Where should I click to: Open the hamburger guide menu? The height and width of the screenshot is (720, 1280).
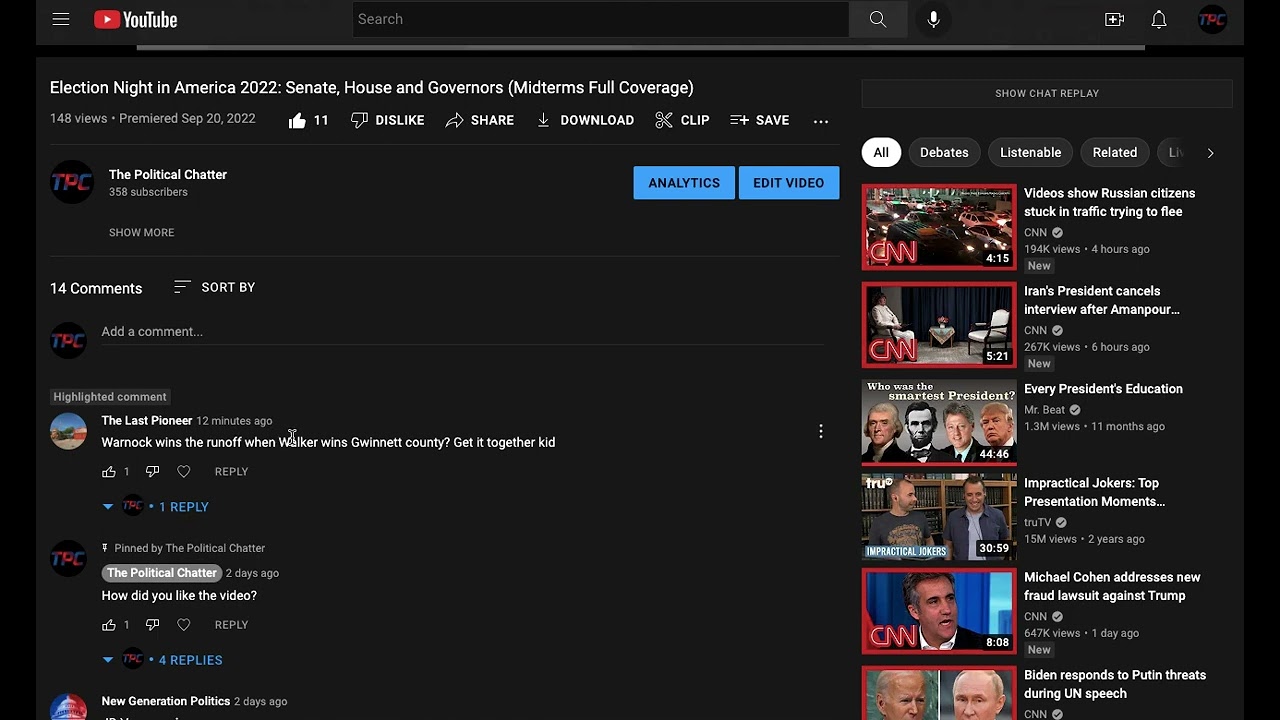coord(61,19)
